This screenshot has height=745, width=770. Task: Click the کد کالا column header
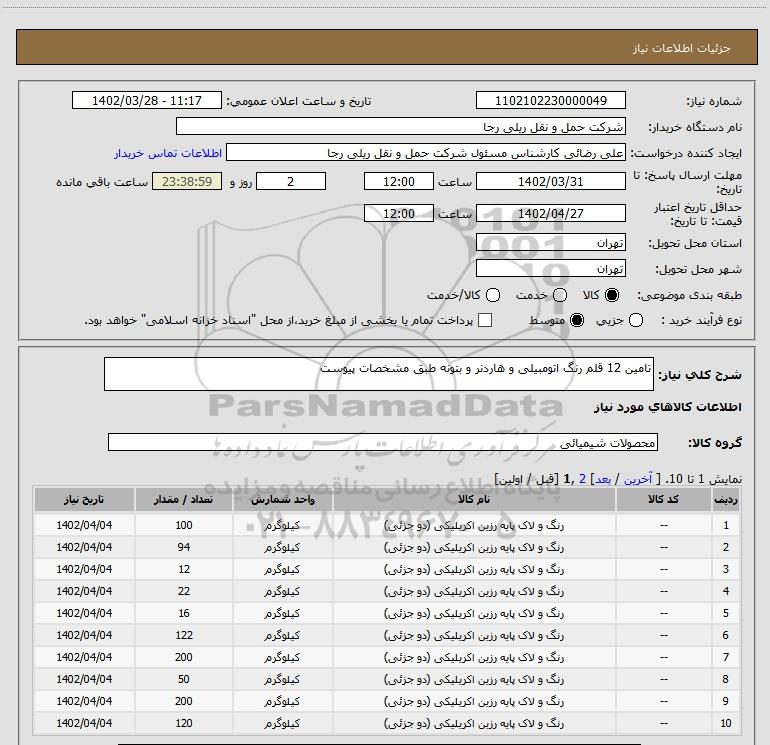pos(663,499)
